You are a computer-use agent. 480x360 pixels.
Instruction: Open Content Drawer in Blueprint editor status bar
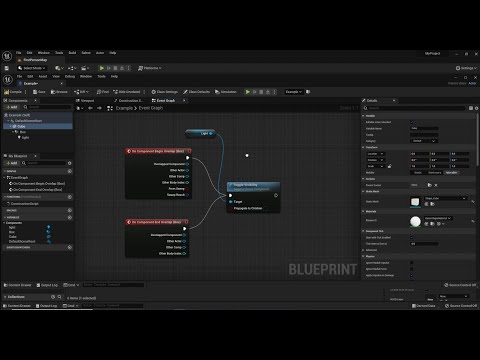(x=17, y=285)
